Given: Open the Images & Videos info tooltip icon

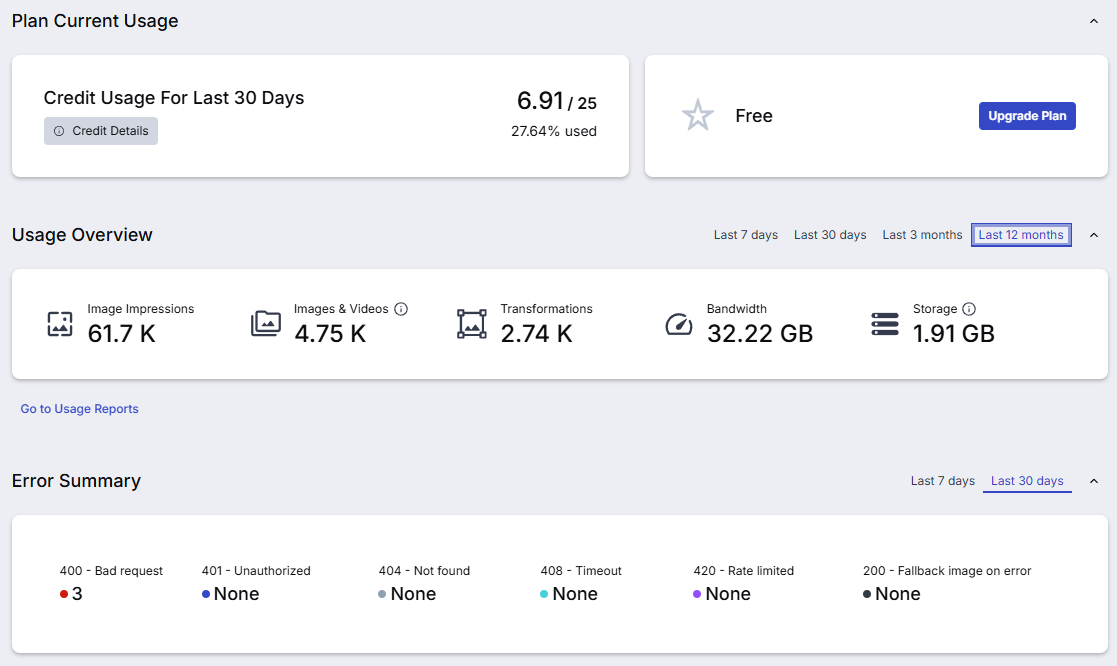Looking at the screenshot, I should click(x=401, y=309).
